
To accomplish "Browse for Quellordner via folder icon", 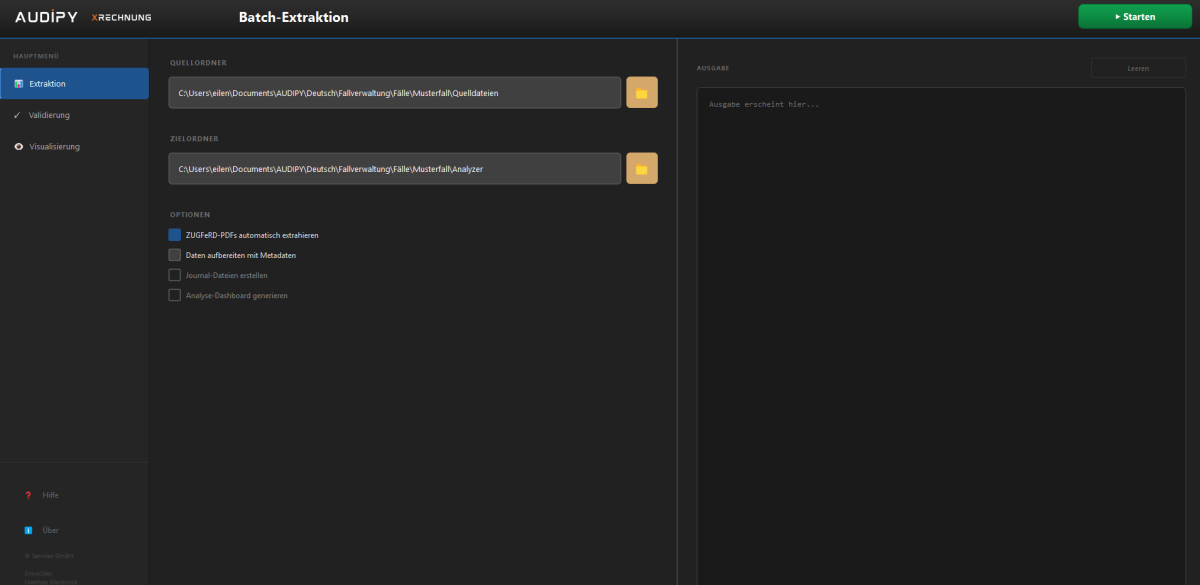I will tap(642, 93).
